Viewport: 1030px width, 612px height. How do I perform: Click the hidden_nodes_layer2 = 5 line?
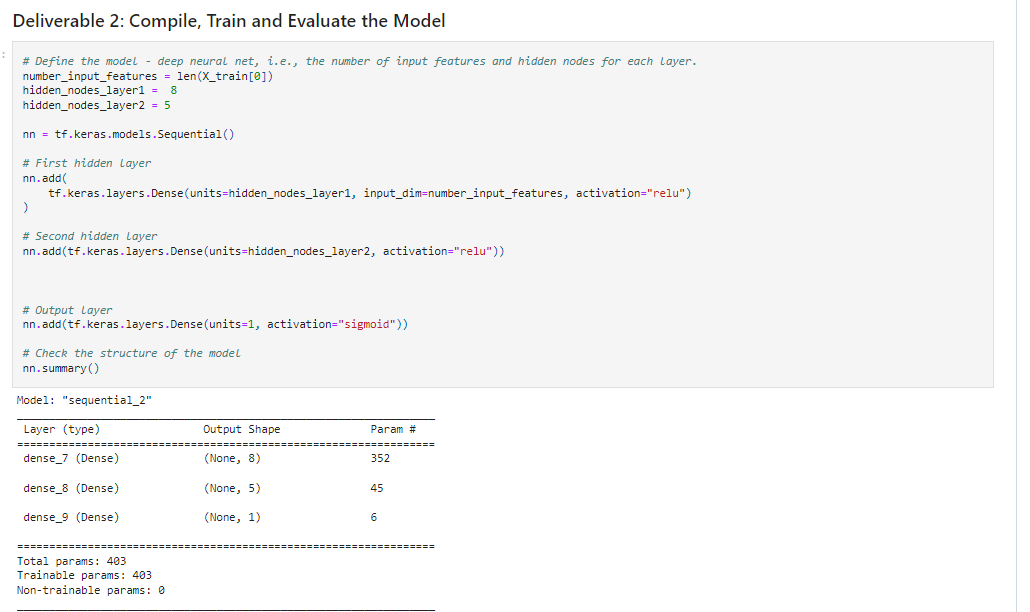point(97,105)
